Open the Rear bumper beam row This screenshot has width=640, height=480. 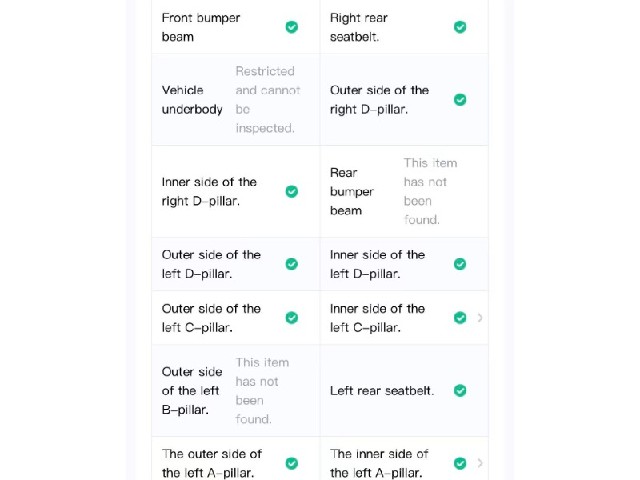coord(404,191)
